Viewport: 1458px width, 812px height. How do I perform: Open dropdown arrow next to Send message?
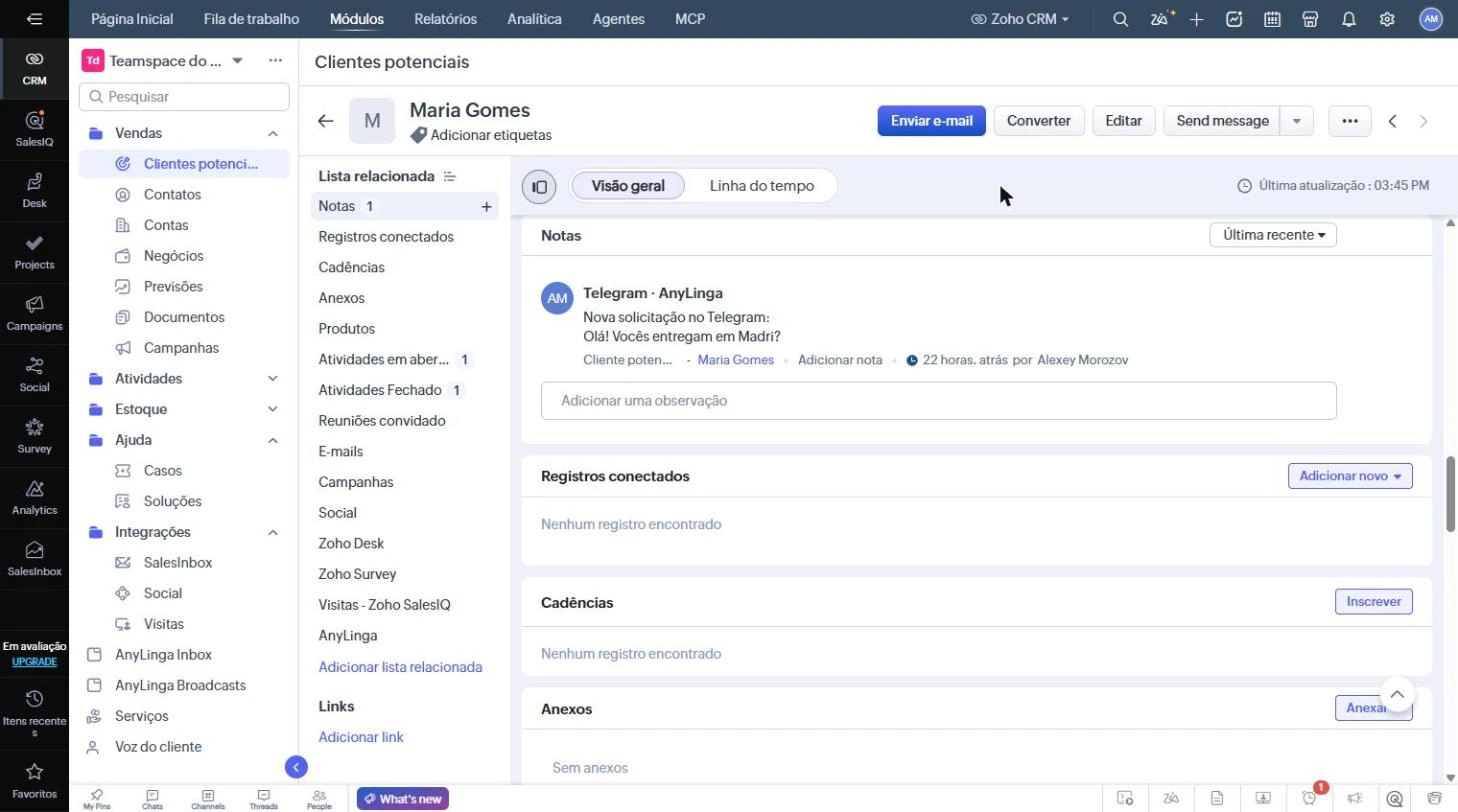[1297, 121]
